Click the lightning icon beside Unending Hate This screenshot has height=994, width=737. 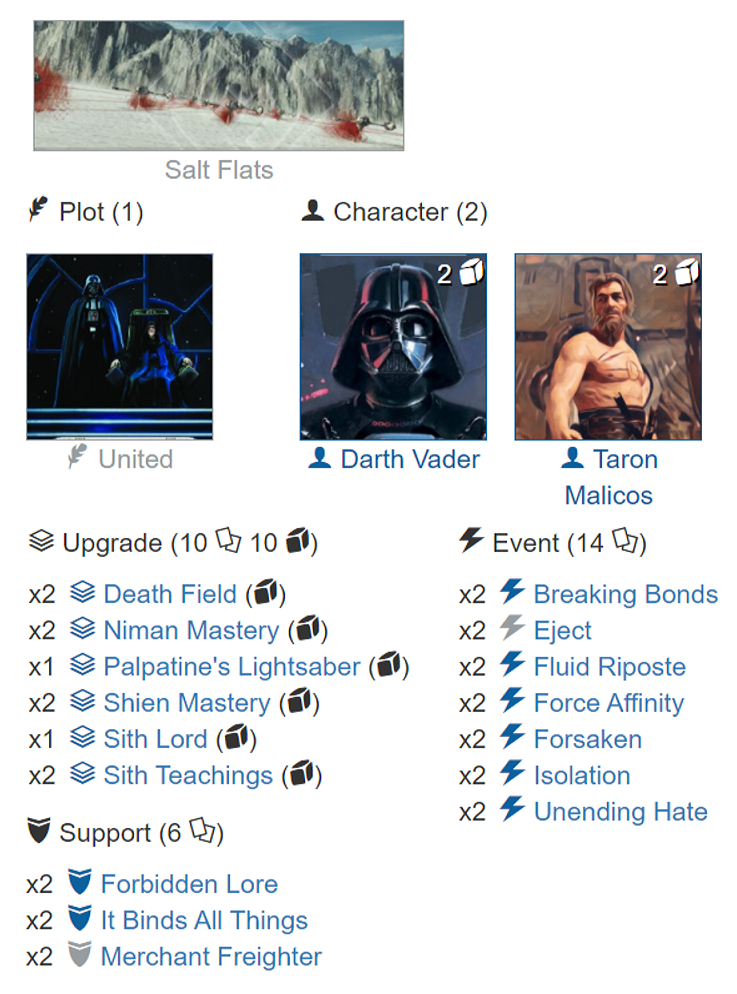pos(512,811)
